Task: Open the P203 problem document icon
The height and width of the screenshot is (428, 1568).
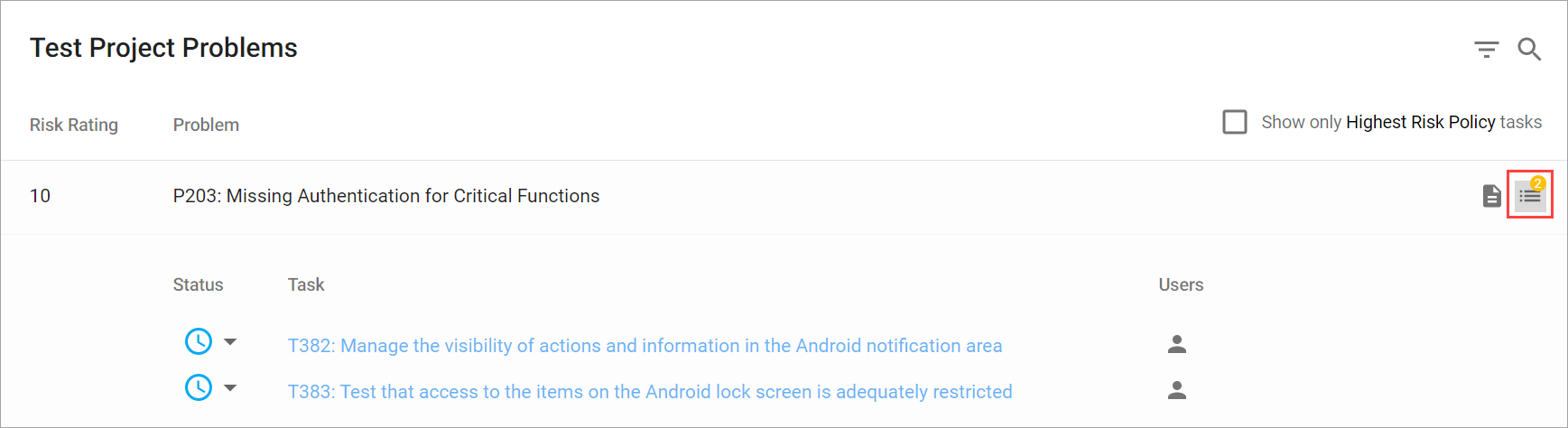Action: pos(1492,195)
